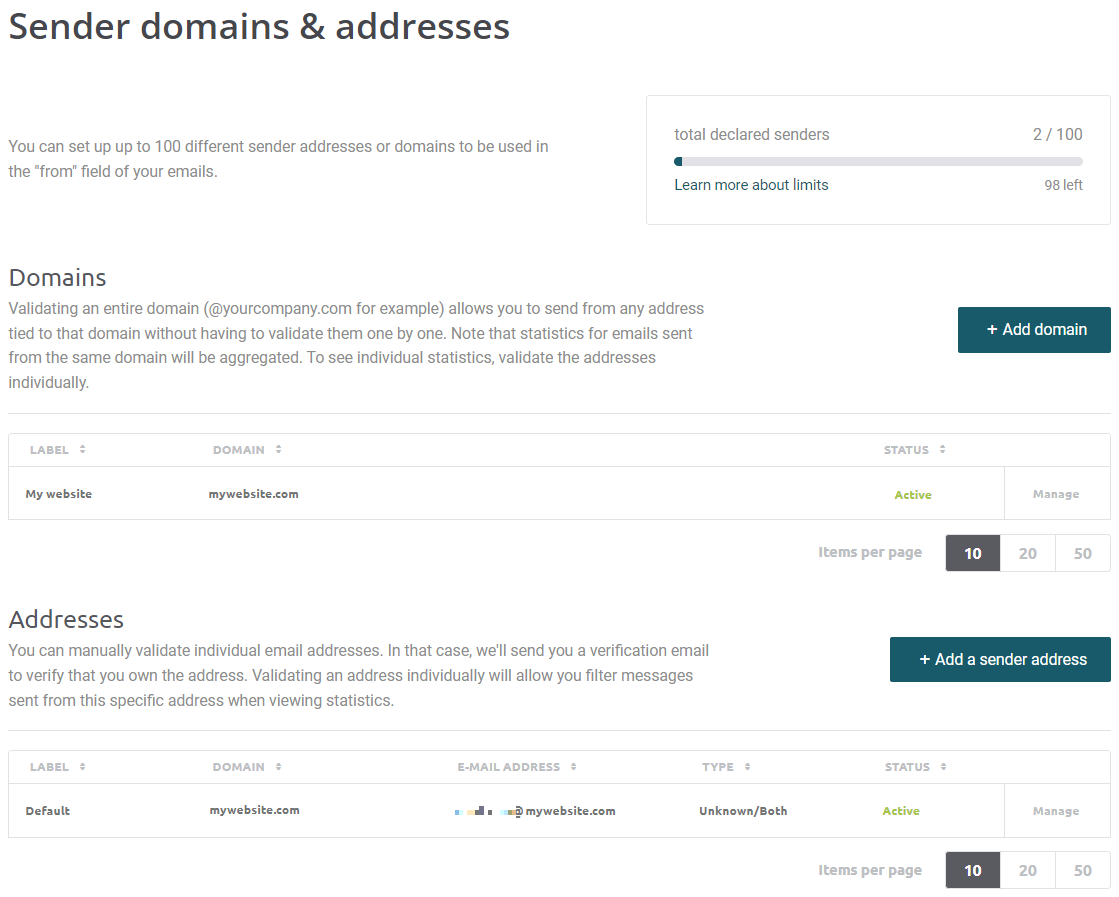Show 50 items per page for Addresses
The width and height of the screenshot is (1119, 897).
point(1083,869)
